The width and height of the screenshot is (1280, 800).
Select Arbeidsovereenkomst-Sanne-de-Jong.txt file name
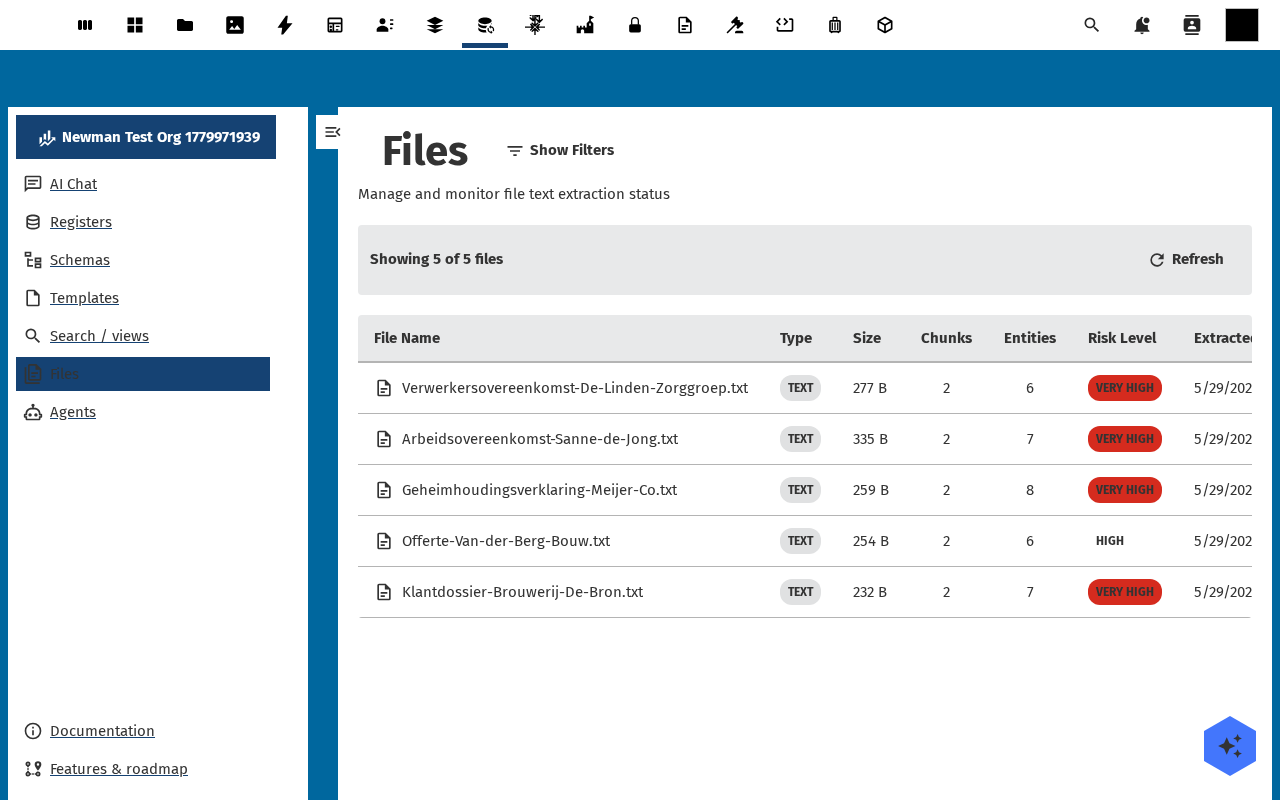click(540, 439)
